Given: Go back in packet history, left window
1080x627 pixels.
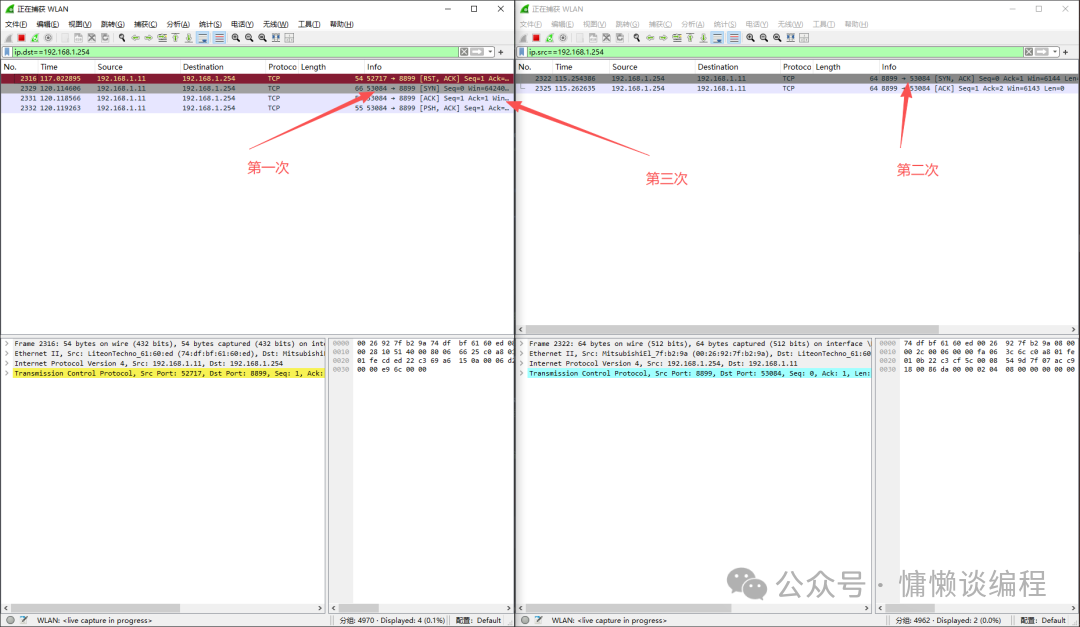Looking at the screenshot, I should click(x=135, y=38).
